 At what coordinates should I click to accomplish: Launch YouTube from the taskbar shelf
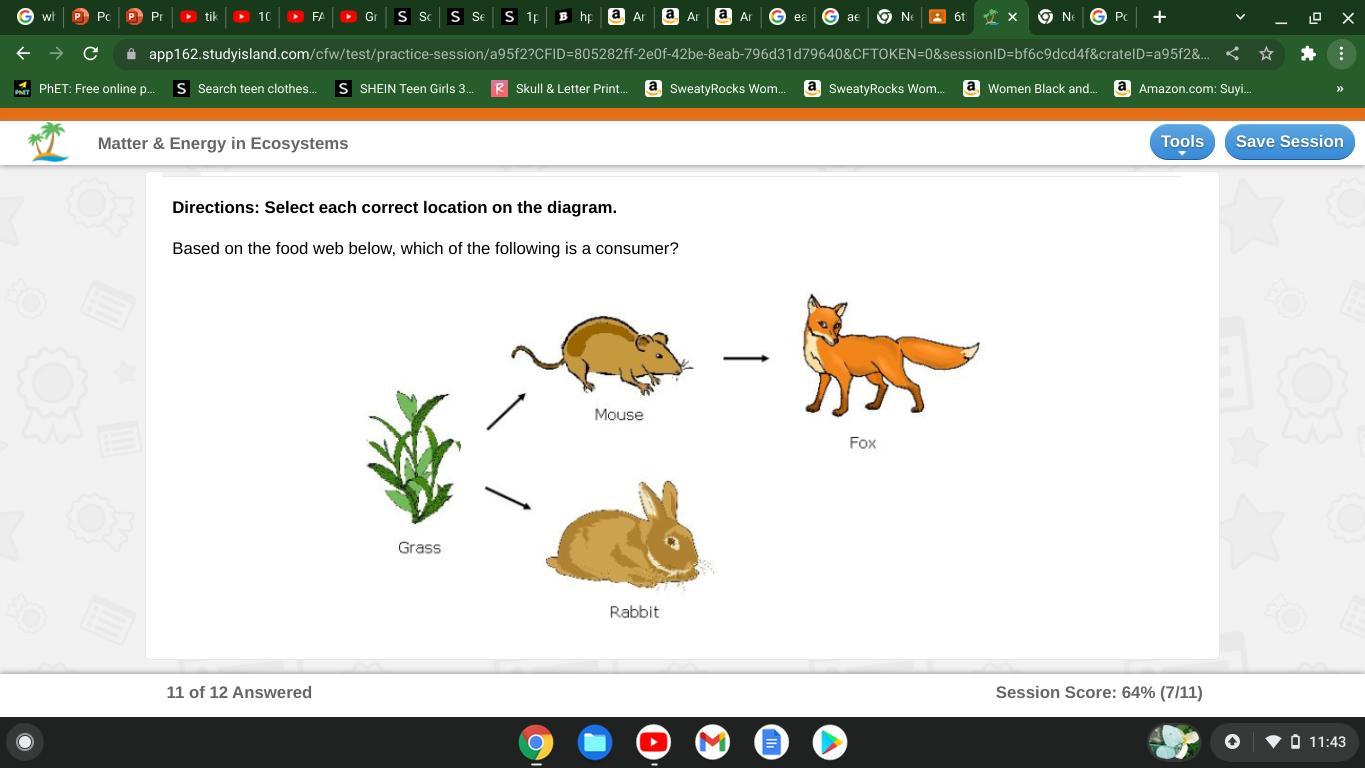653,742
